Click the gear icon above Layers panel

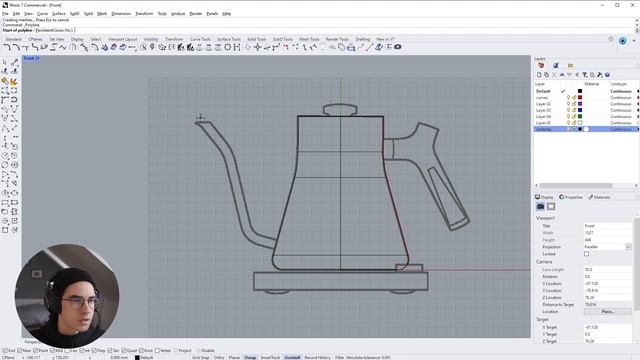611,39
